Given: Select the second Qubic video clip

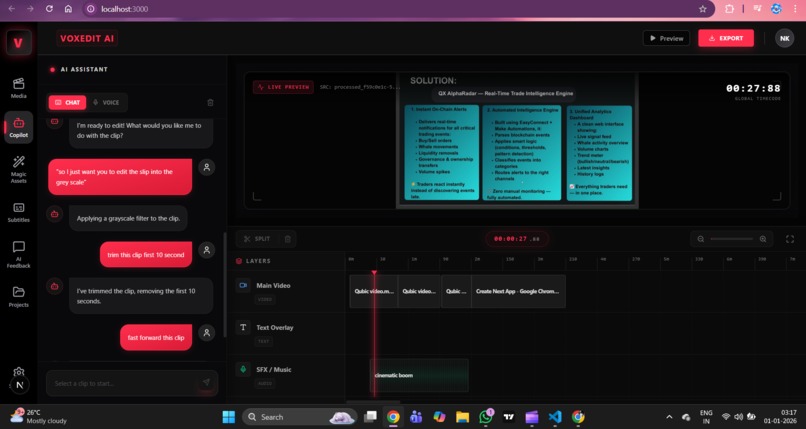Looking at the screenshot, I should click(419, 291).
